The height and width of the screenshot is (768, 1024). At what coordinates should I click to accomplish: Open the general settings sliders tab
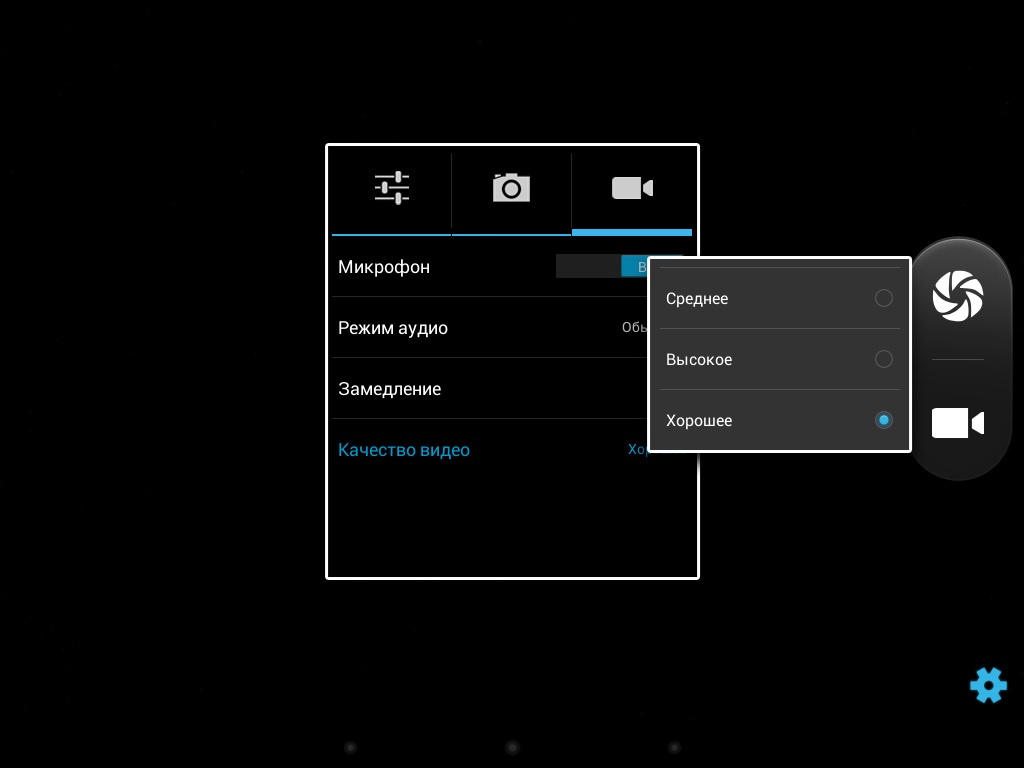[x=392, y=188]
